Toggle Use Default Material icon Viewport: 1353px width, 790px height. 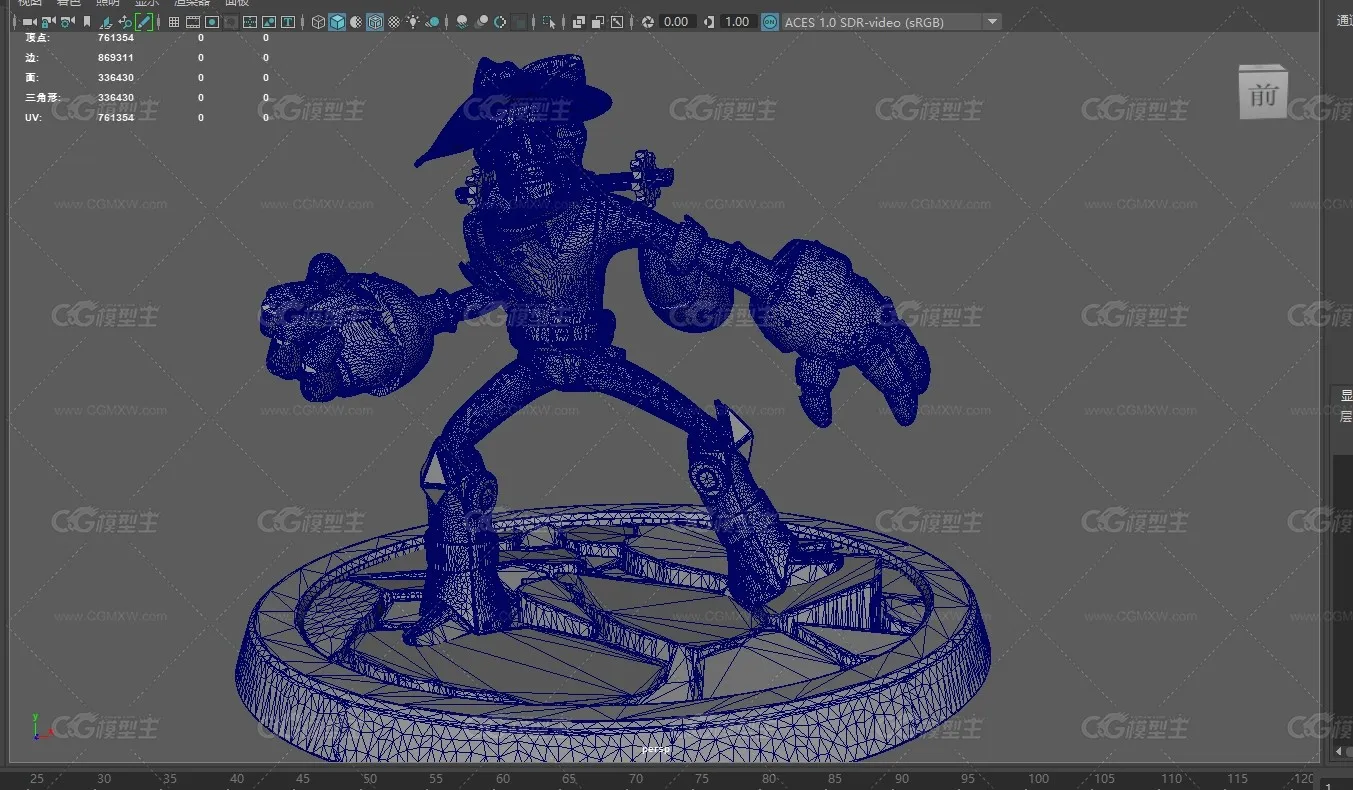pos(356,22)
